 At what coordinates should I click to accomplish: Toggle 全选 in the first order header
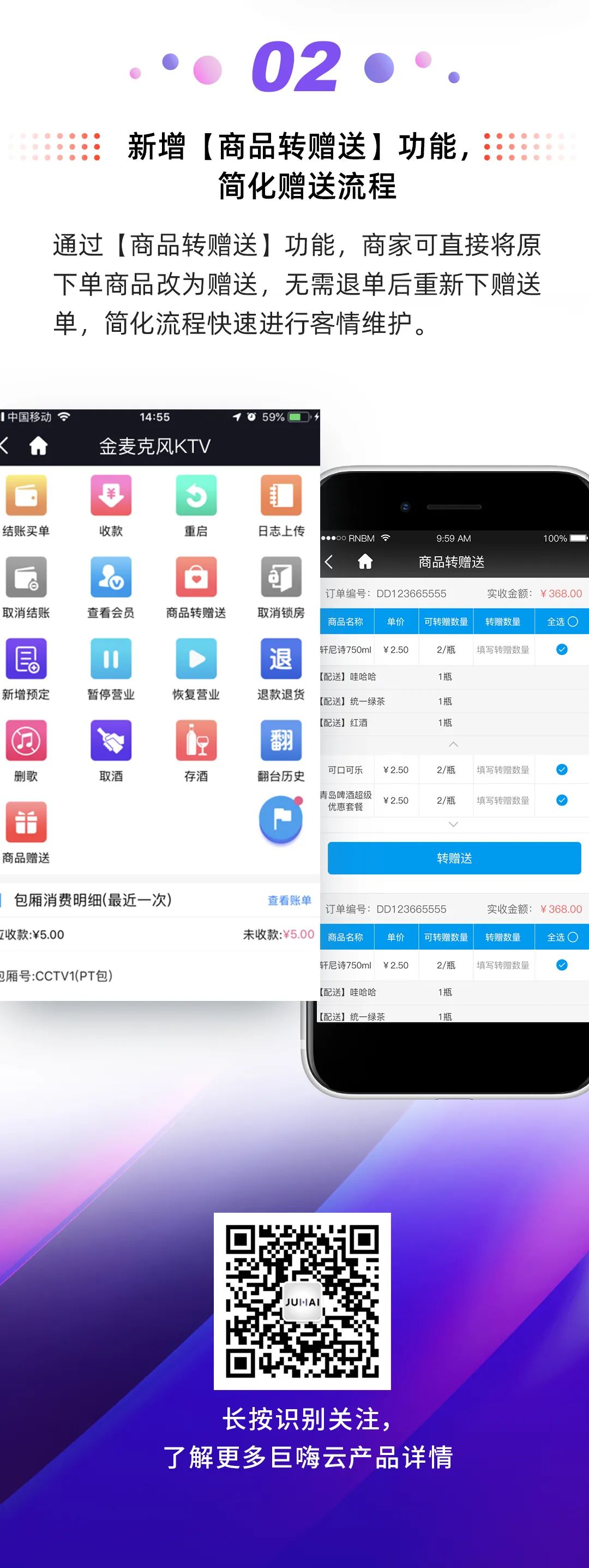(572, 622)
